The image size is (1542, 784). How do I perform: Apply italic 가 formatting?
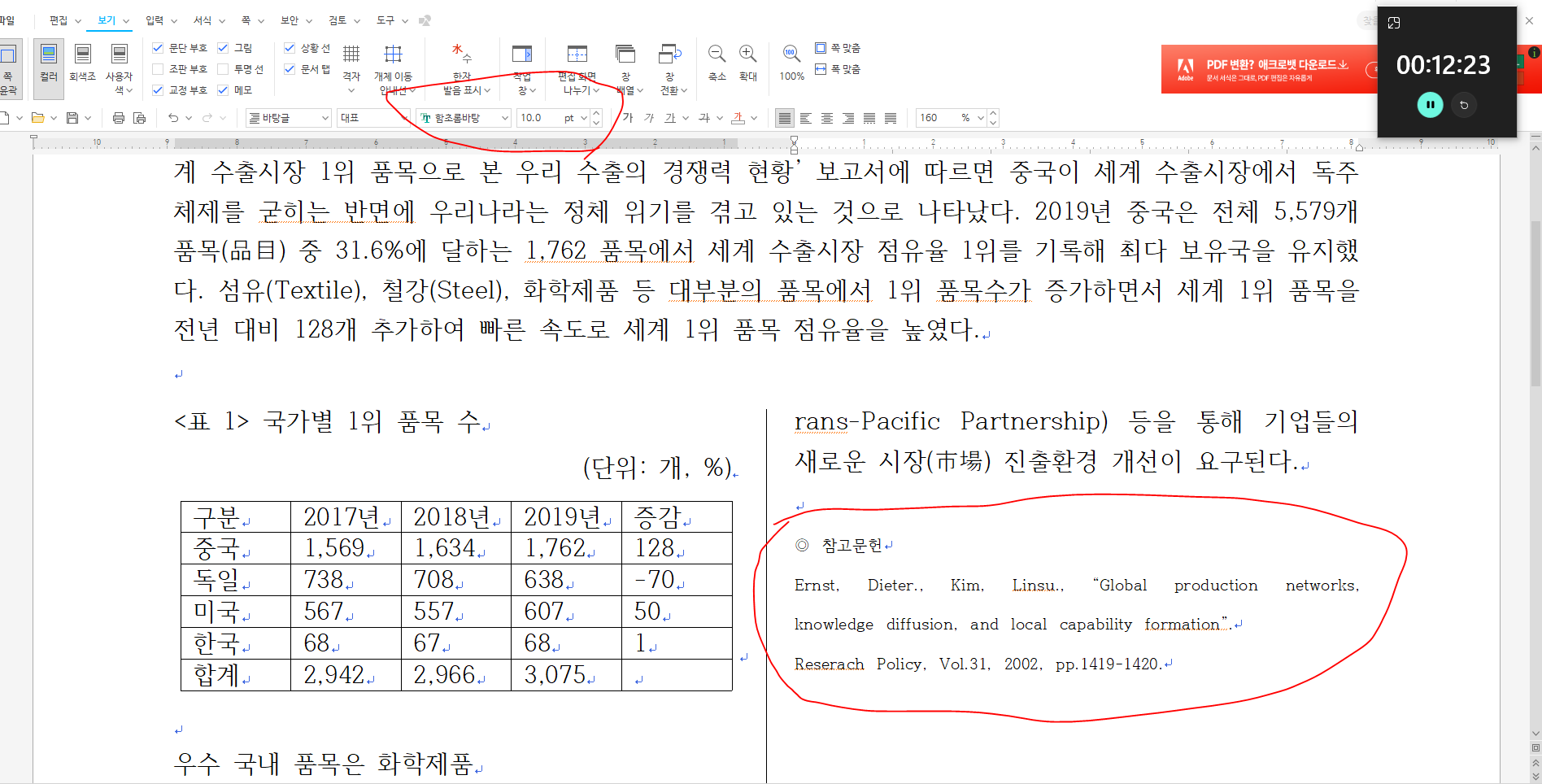point(649,118)
